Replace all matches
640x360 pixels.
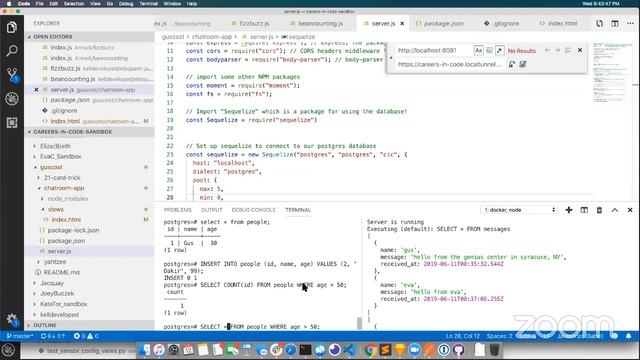coord(522,64)
